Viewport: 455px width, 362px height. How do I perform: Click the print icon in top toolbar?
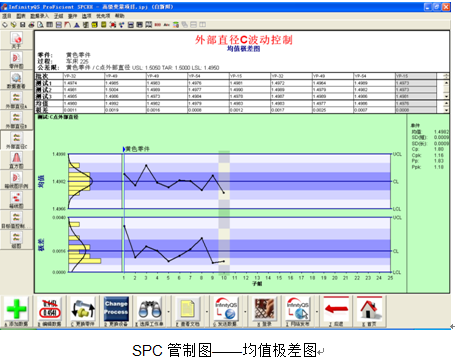[32, 25]
